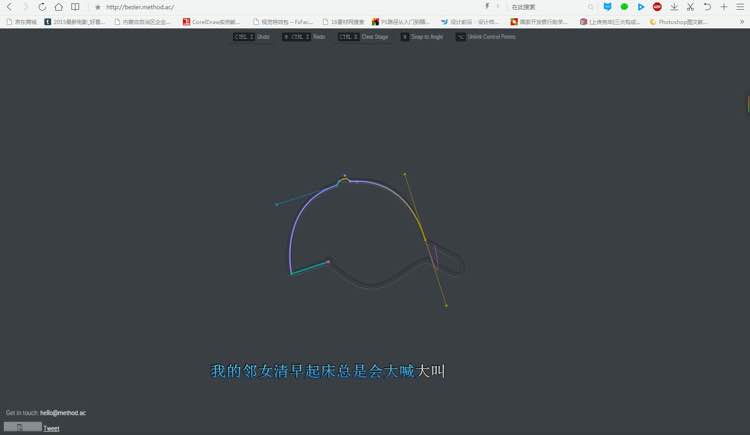Expand the bookmarks overflow chevron
The height and width of the screenshot is (435, 750).
(742, 22)
